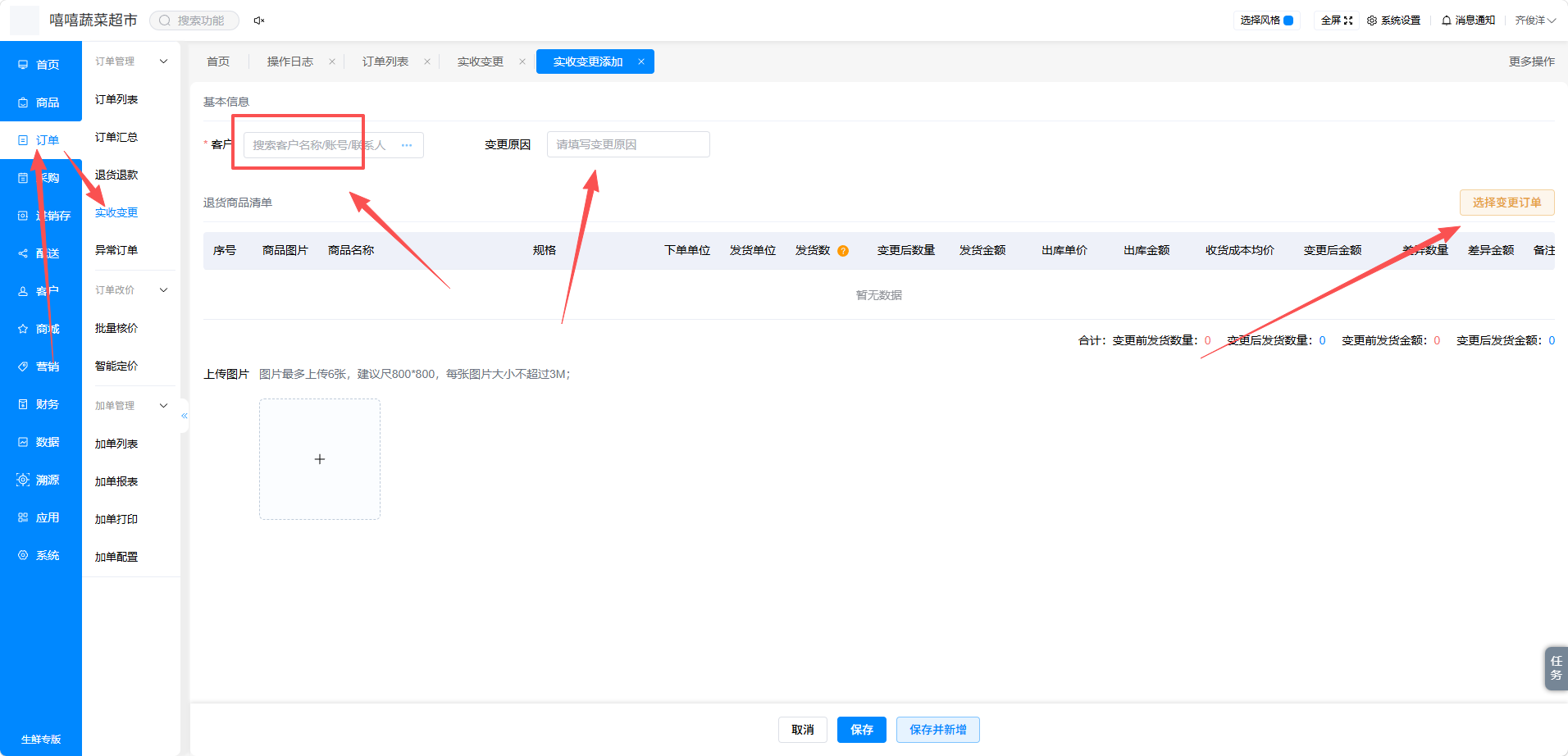Collapse the 订单改价 menu group
The image size is (1568, 756).
click(163, 290)
